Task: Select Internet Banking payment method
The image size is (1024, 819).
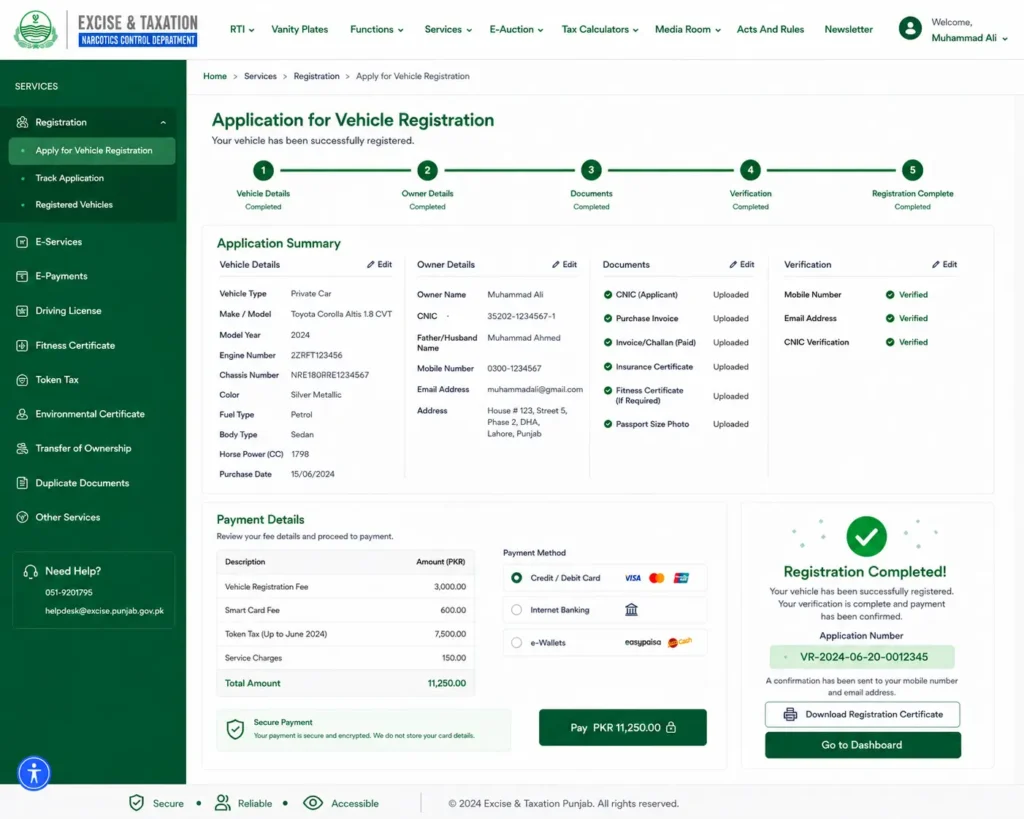Action: pyautogui.click(x=517, y=610)
